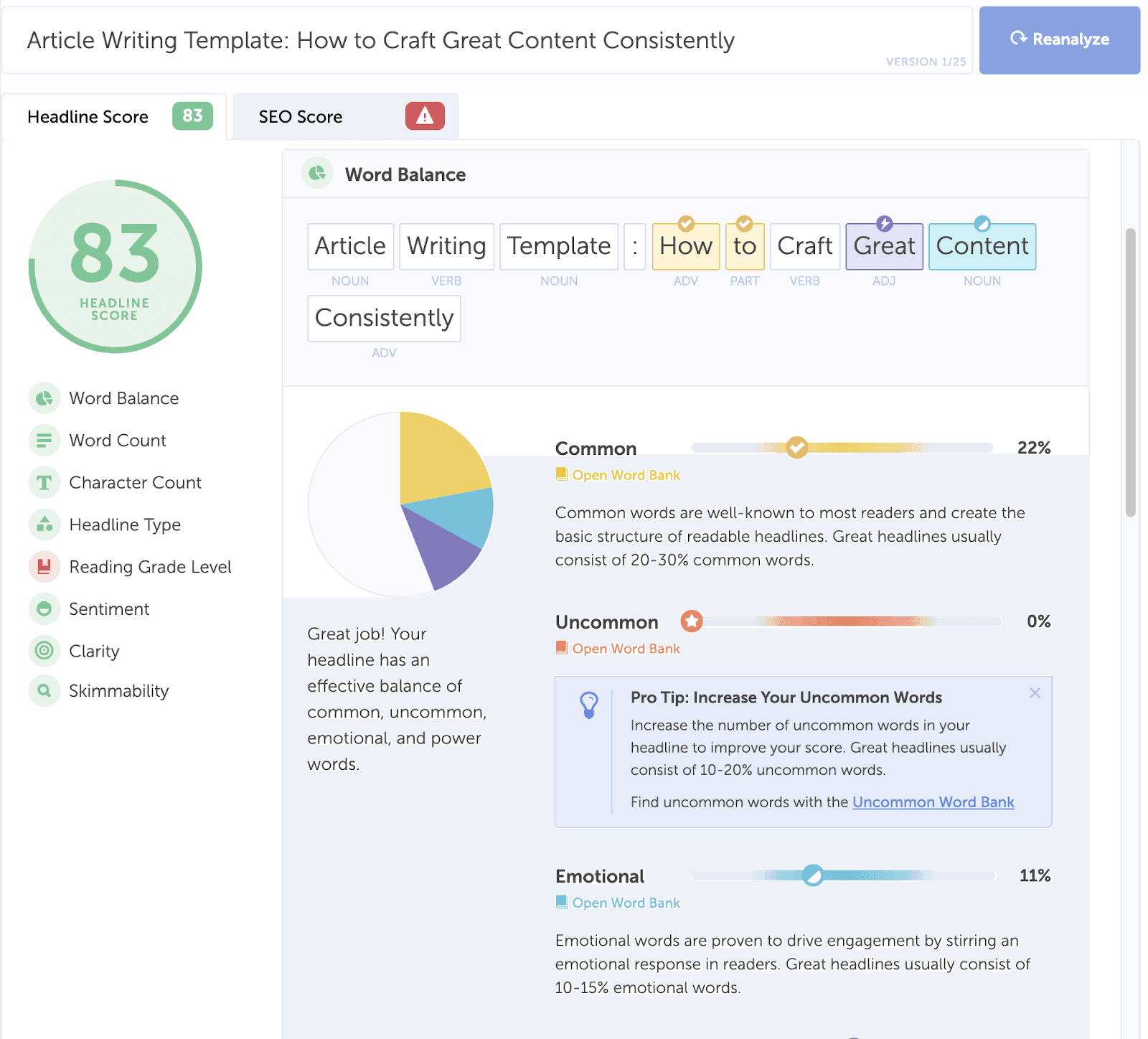Click the Headline Type icon
This screenshot has height=1039, width=1148.
coord(44,525)
